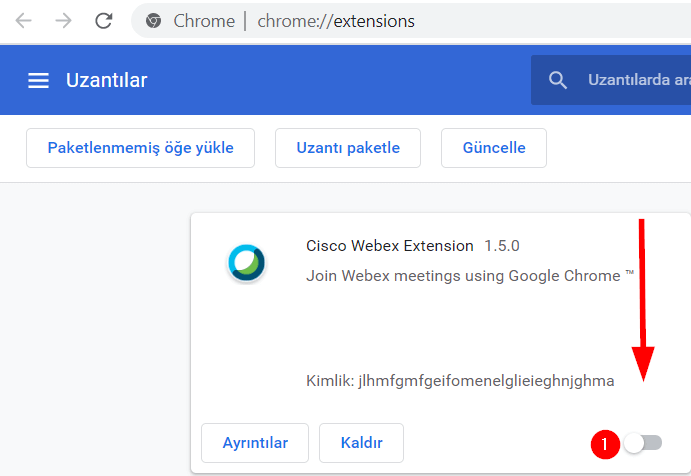Click the Cisco Webex extension logo
691x476 pixels.
(246, 262)
